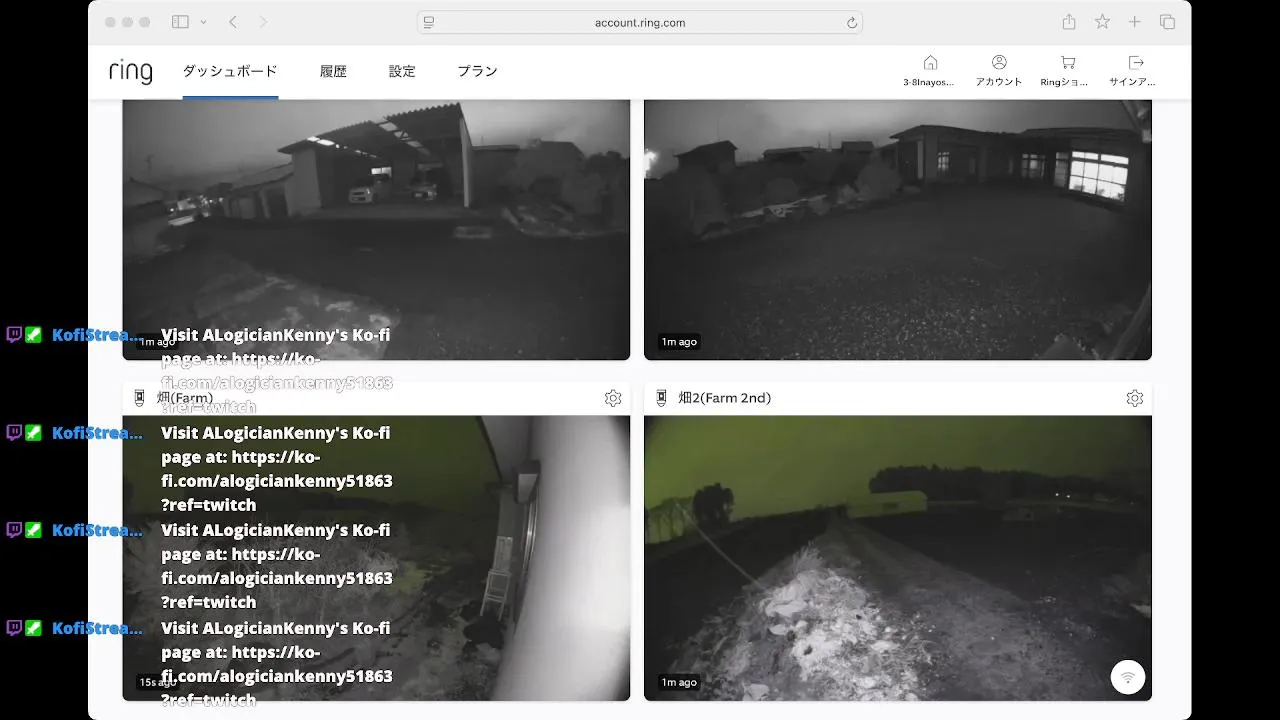The width and height of the screenshot is (1280, 720).
Task: Open a new tab with plus icon
Action: 1134,22
